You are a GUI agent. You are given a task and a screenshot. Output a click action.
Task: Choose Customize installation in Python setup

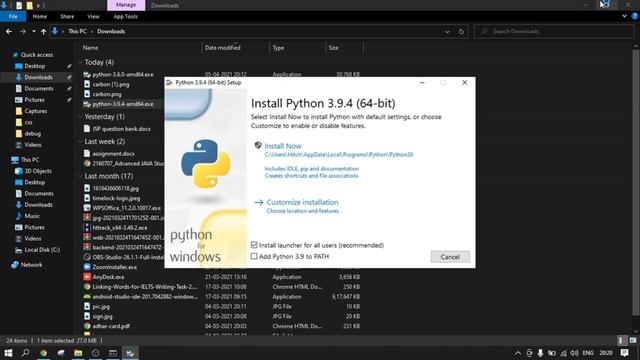302,202
